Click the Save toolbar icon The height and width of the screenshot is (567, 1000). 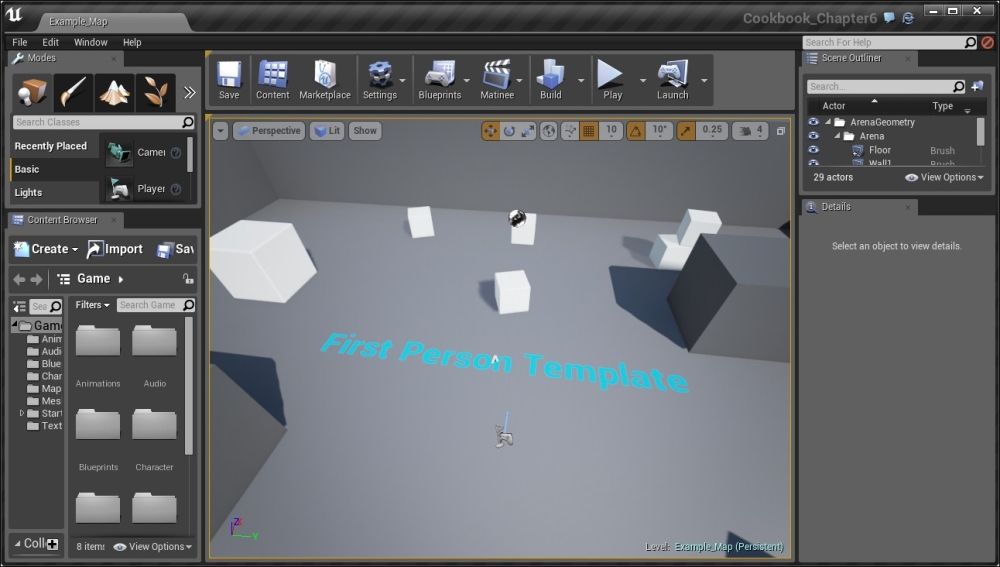(229, 80)
